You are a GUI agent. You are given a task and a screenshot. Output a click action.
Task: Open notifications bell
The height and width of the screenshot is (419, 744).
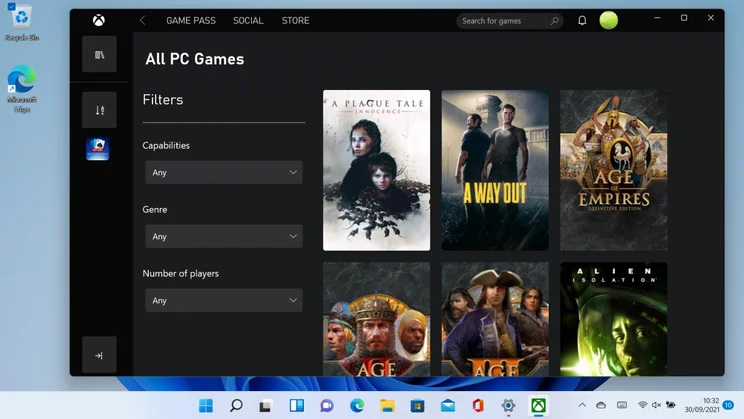pyautogui.click(x=582, y=20)
